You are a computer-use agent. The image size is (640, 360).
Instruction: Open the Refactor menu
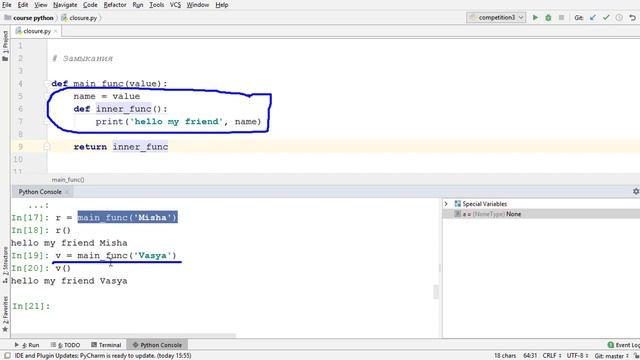point(115,5)
